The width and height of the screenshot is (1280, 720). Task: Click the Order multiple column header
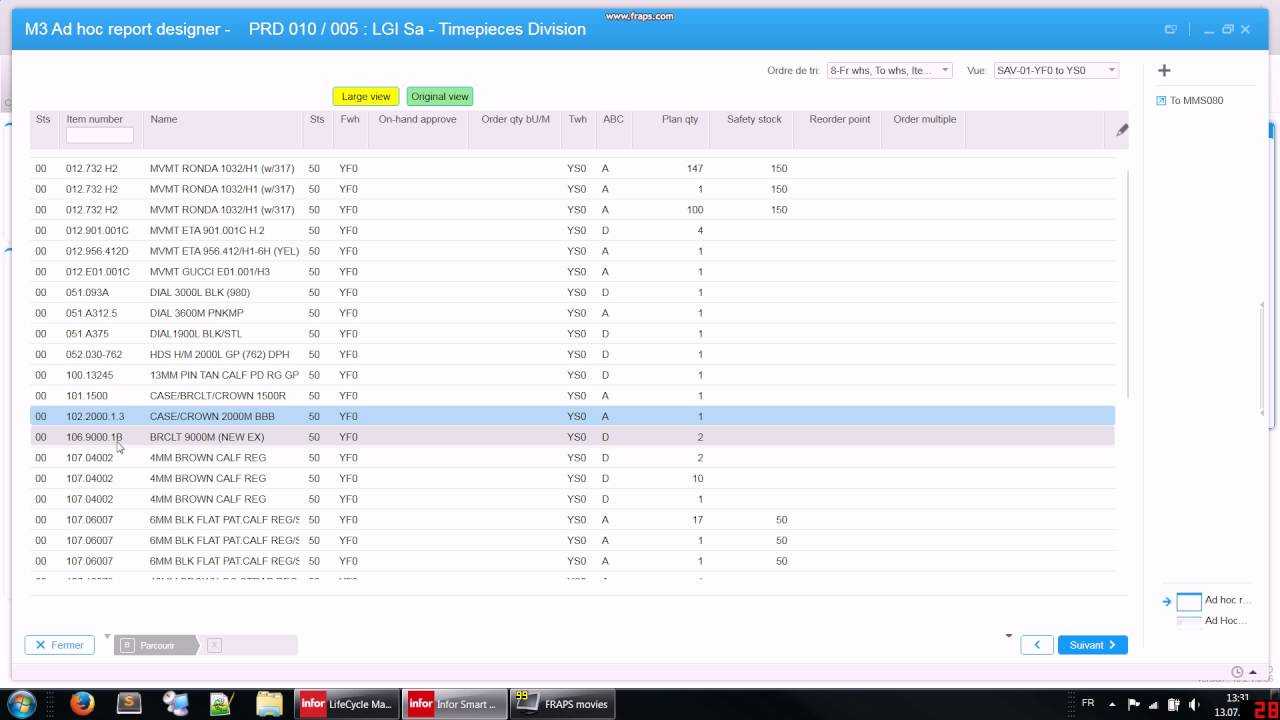(924, 119)
